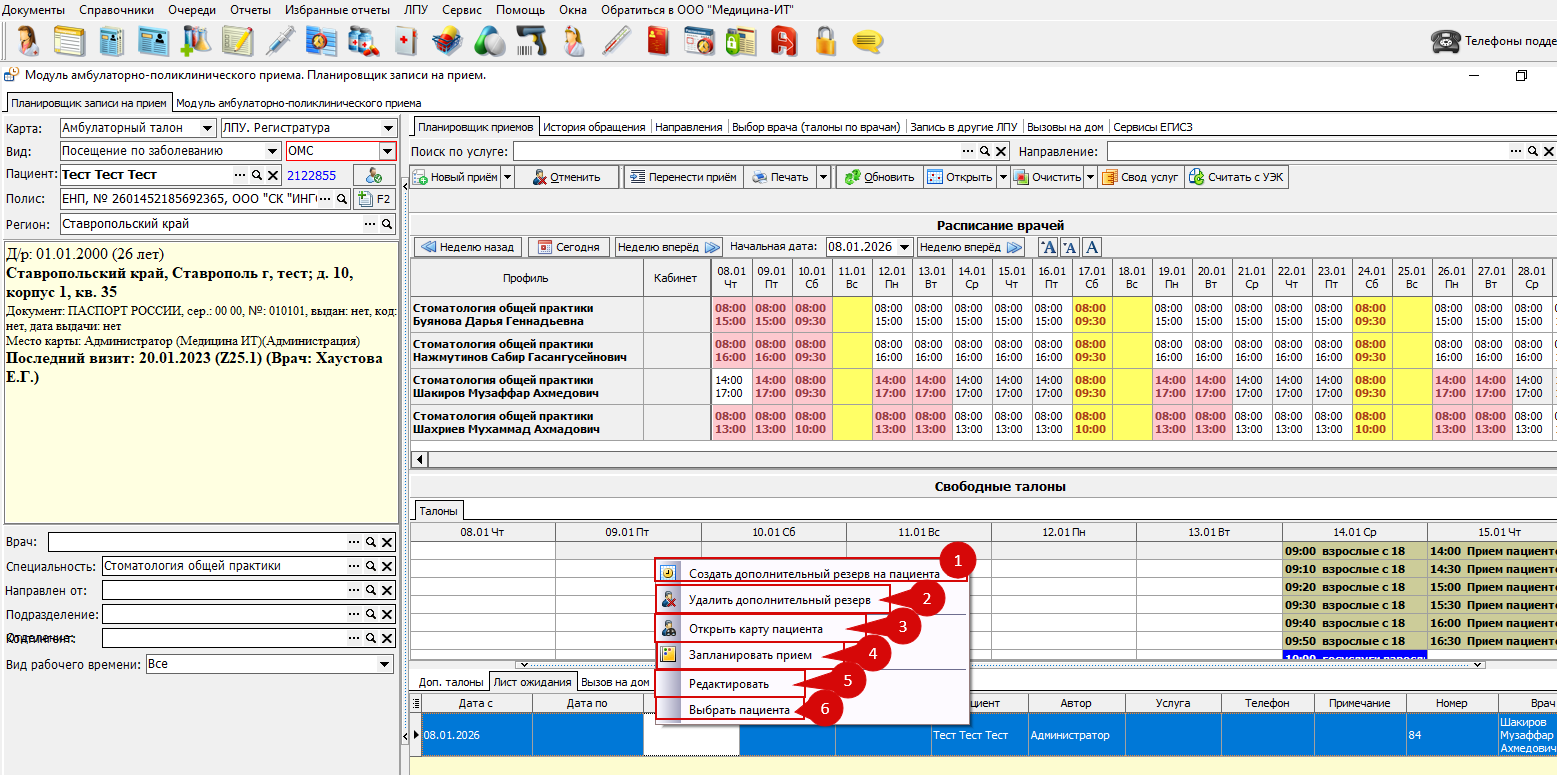Click into the Поиск по услуге field
The width and height of the screenshot is (1557, 775).
(735, 151)
